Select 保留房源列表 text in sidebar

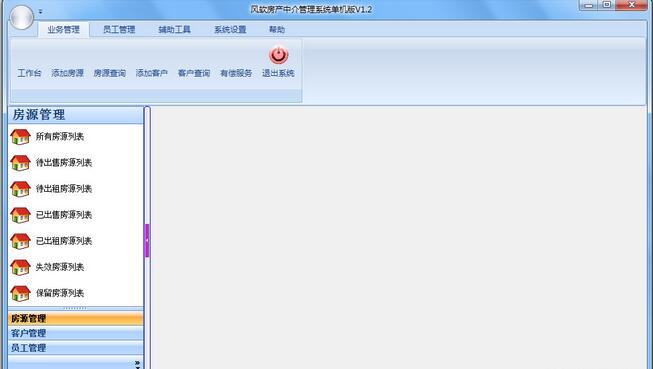(x=60, y=293)
